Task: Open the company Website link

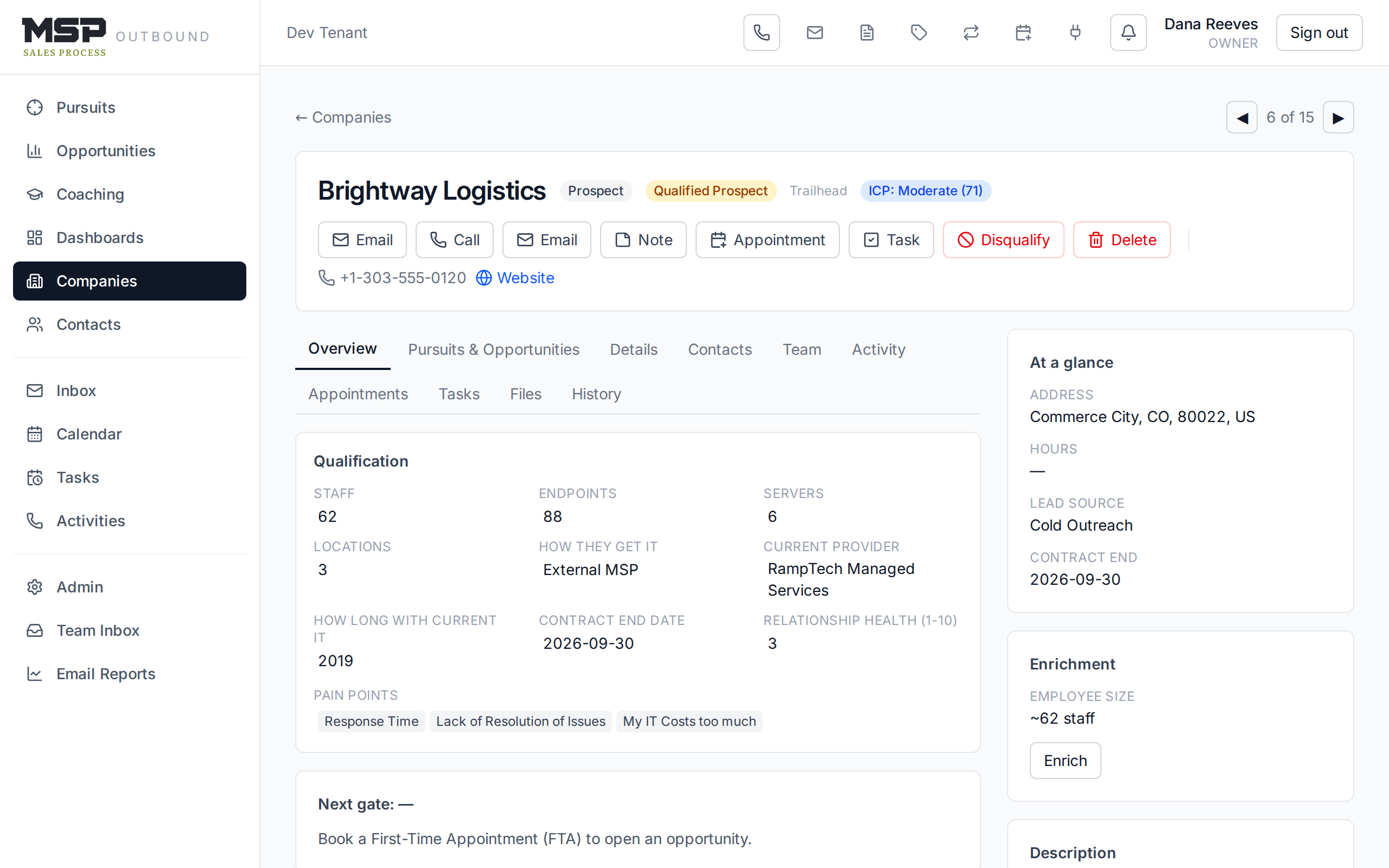Action: pyautogui.click(x=515, y=278)
